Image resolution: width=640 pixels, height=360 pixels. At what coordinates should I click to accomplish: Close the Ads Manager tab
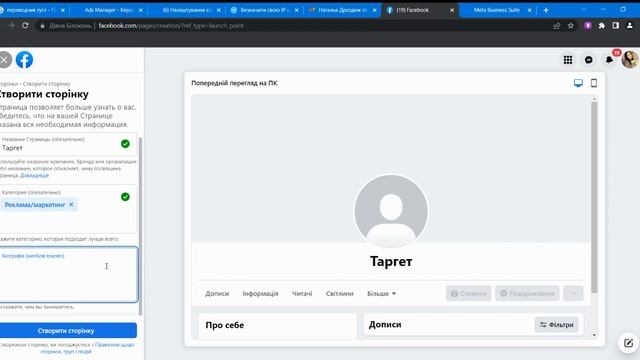click(x=141, y=10)
